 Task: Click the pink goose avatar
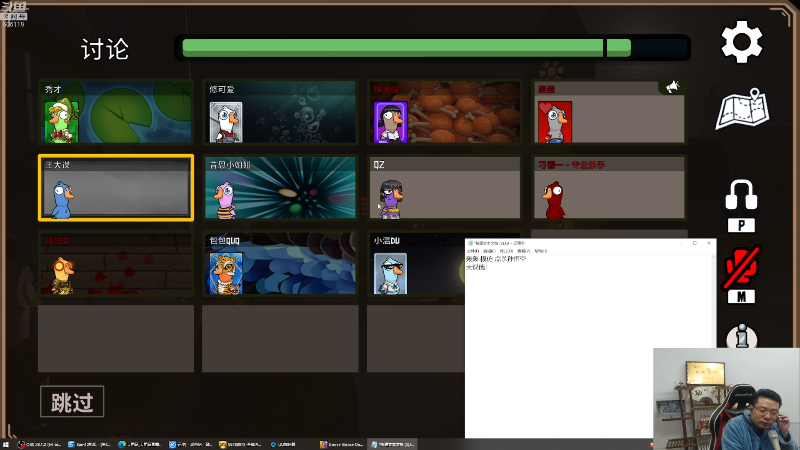tap(224, 201)
